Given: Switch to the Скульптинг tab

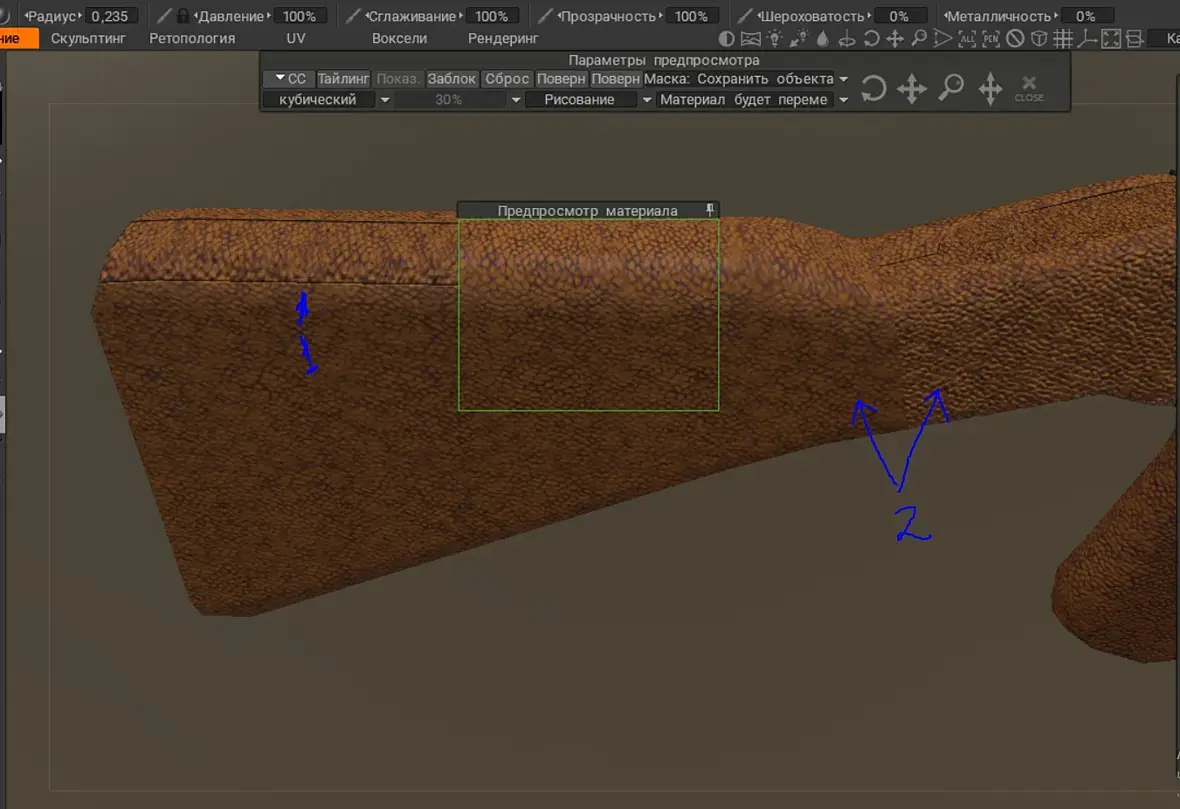Looking at the screenshot, I should (89, 38).
